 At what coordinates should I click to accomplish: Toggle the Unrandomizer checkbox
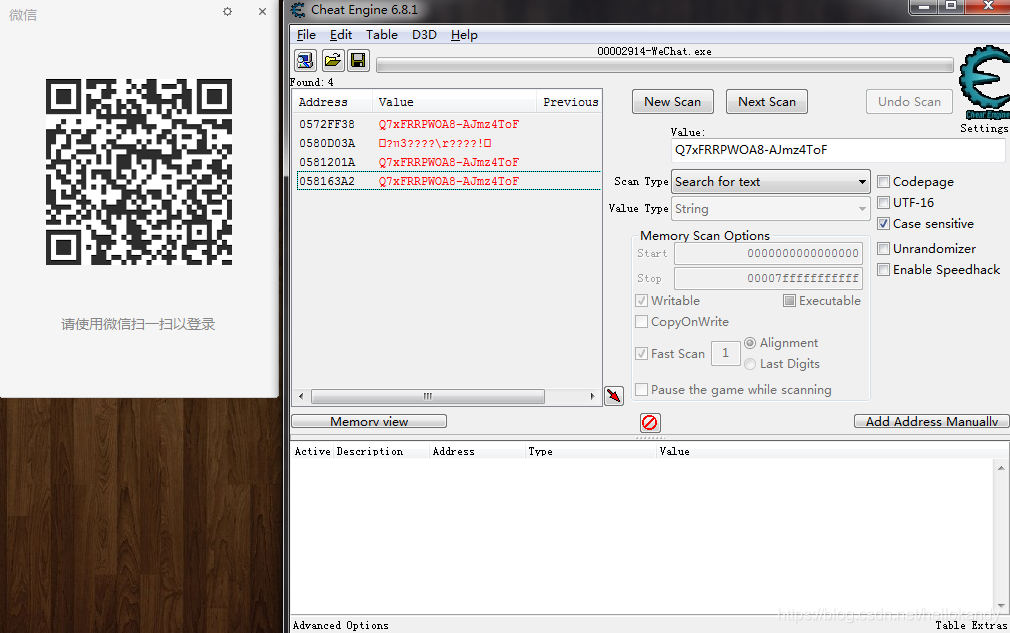tap(884, 249)
